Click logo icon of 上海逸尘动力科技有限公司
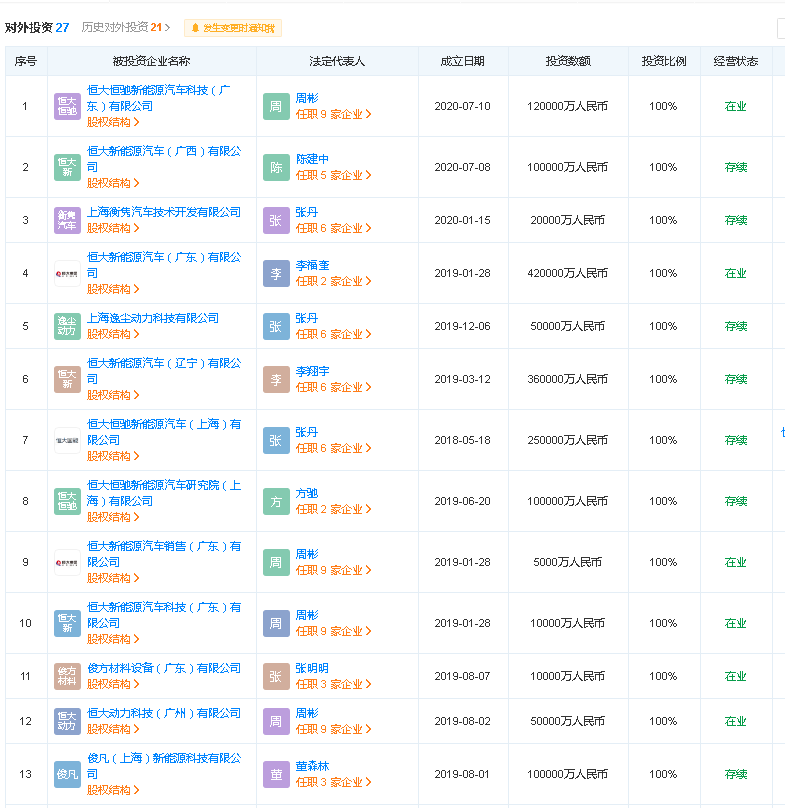 pos(67,326)
